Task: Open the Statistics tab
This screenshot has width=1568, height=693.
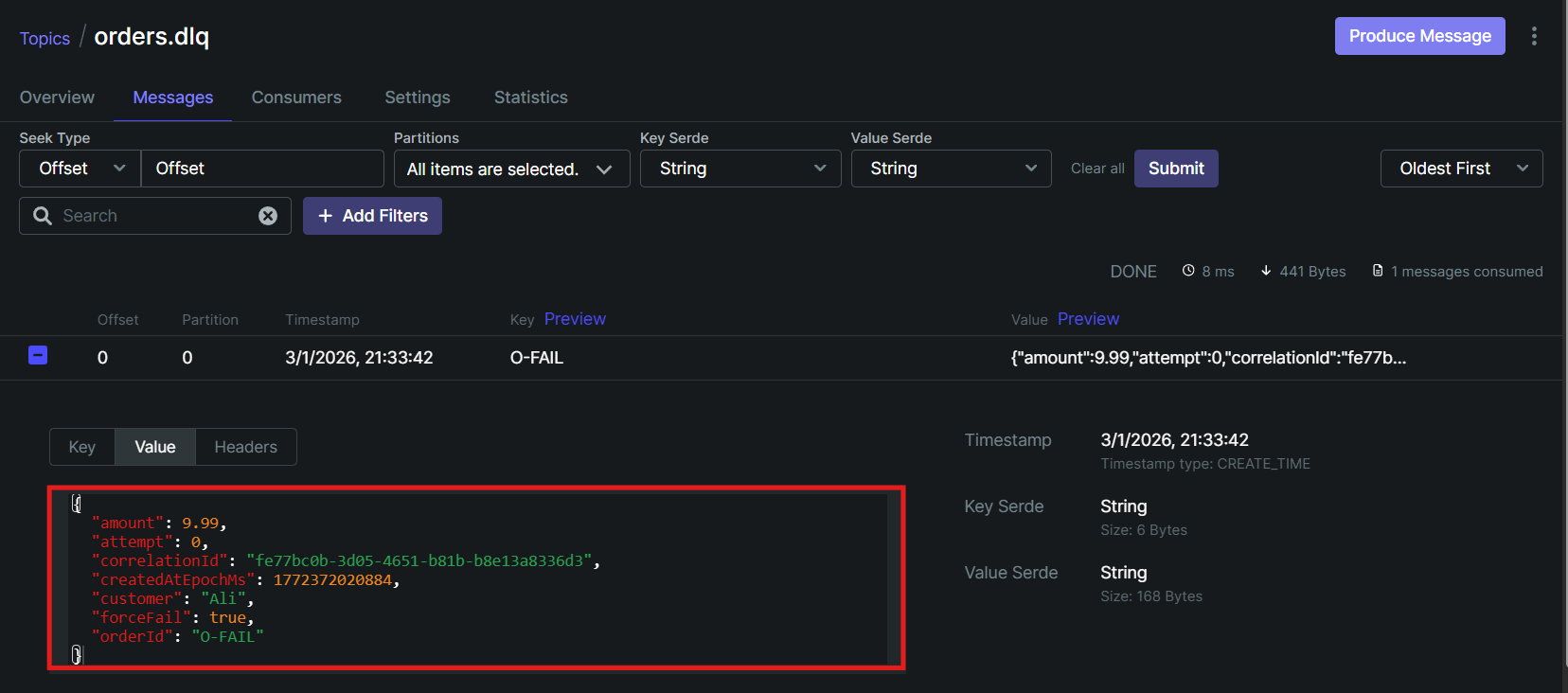Action: coord(531,98)
